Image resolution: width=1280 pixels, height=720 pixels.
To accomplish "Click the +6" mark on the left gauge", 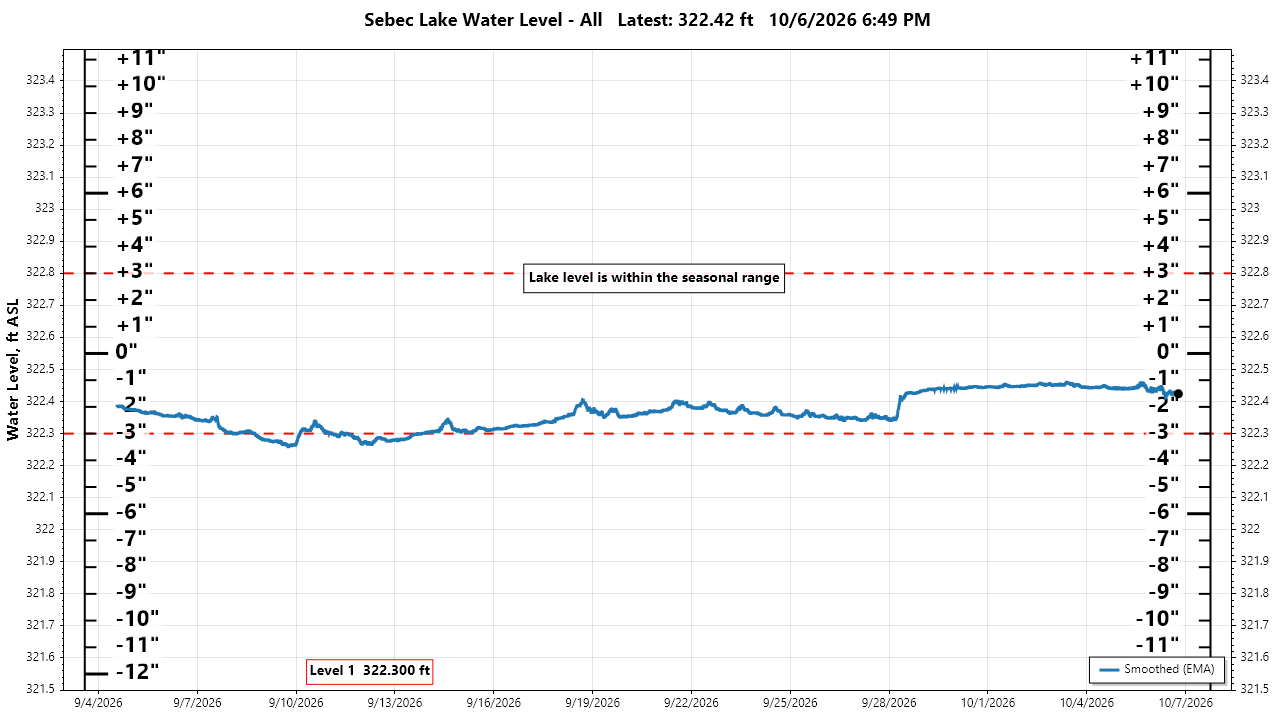I will click(135, 191).
